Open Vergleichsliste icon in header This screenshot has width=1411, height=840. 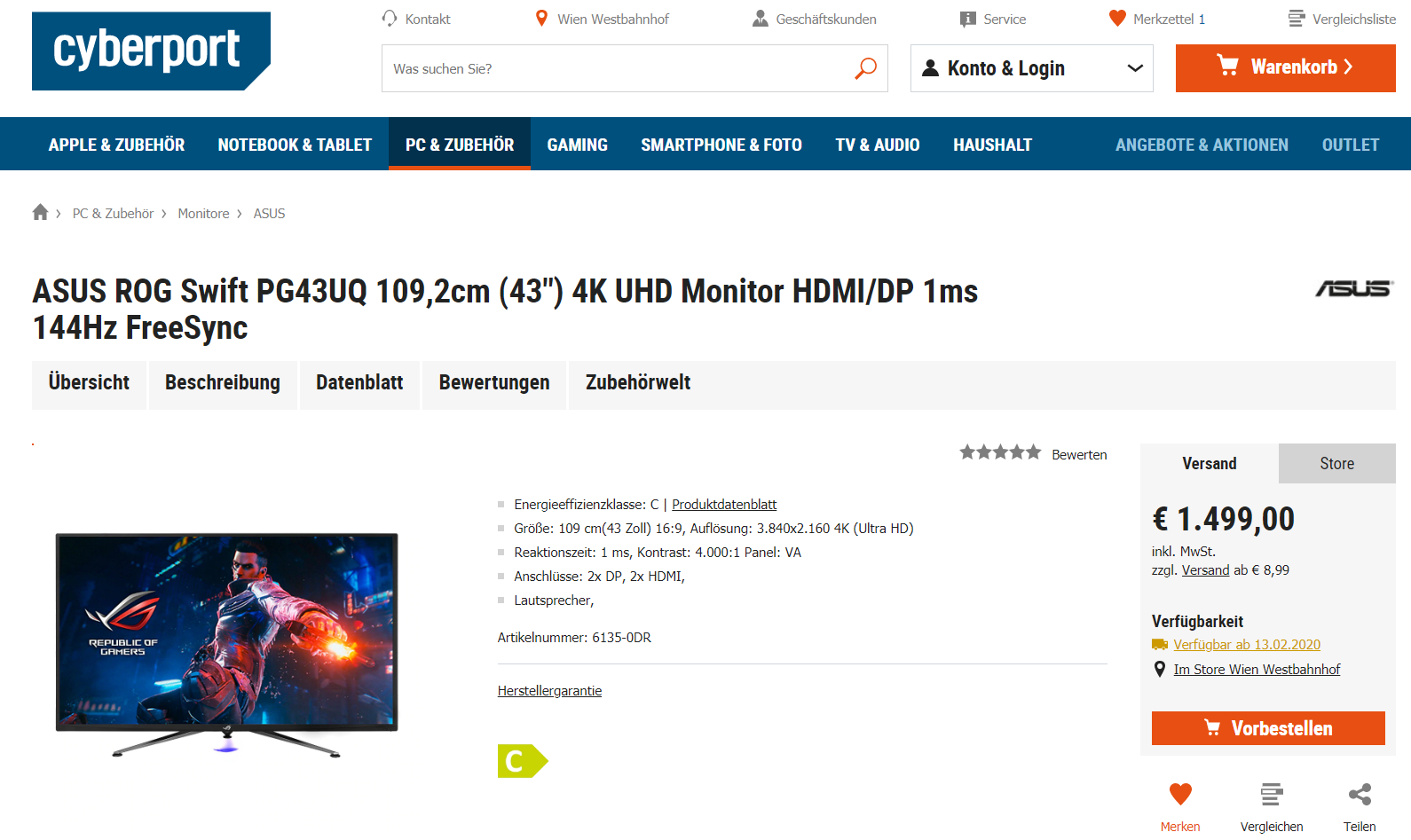pos(1297,18)
